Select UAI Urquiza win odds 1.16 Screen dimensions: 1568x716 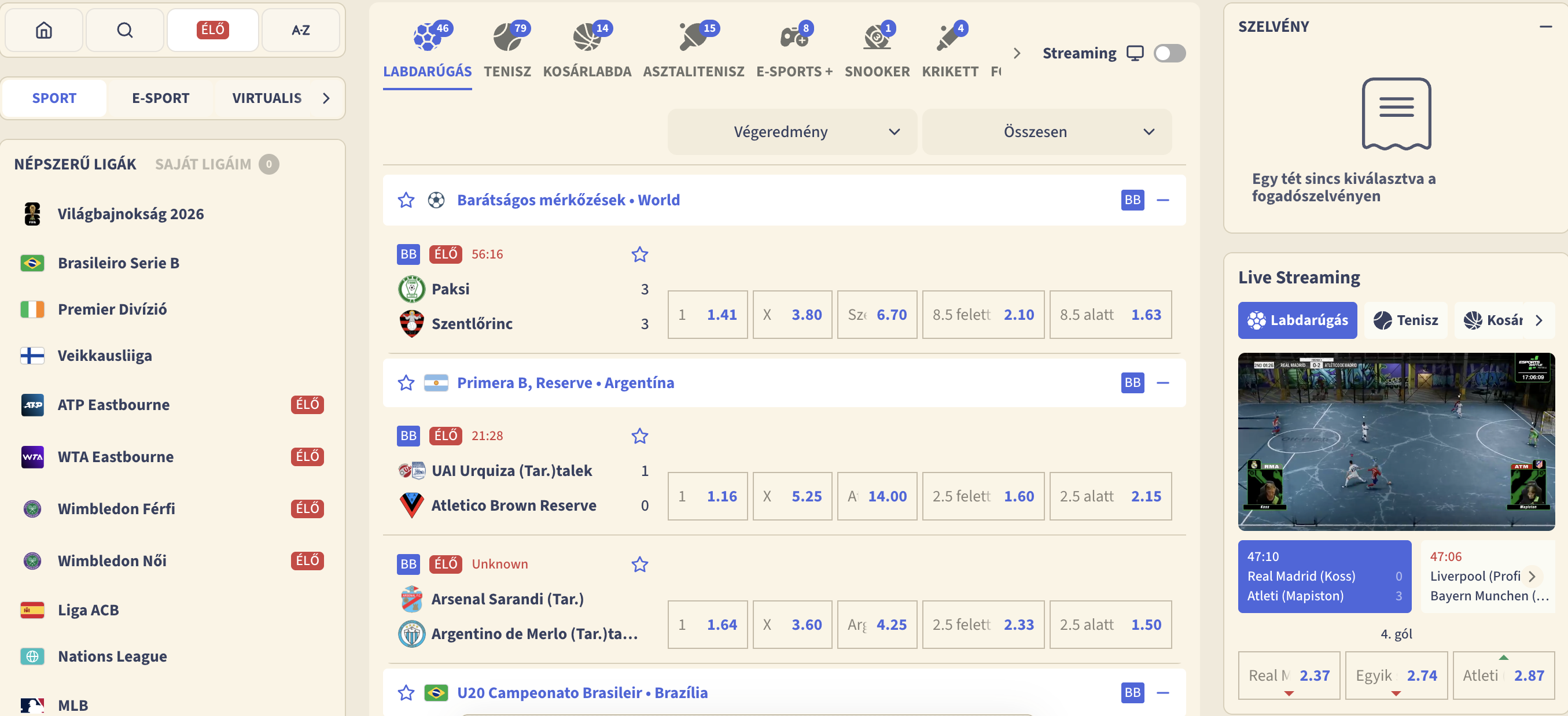point(707,496)
